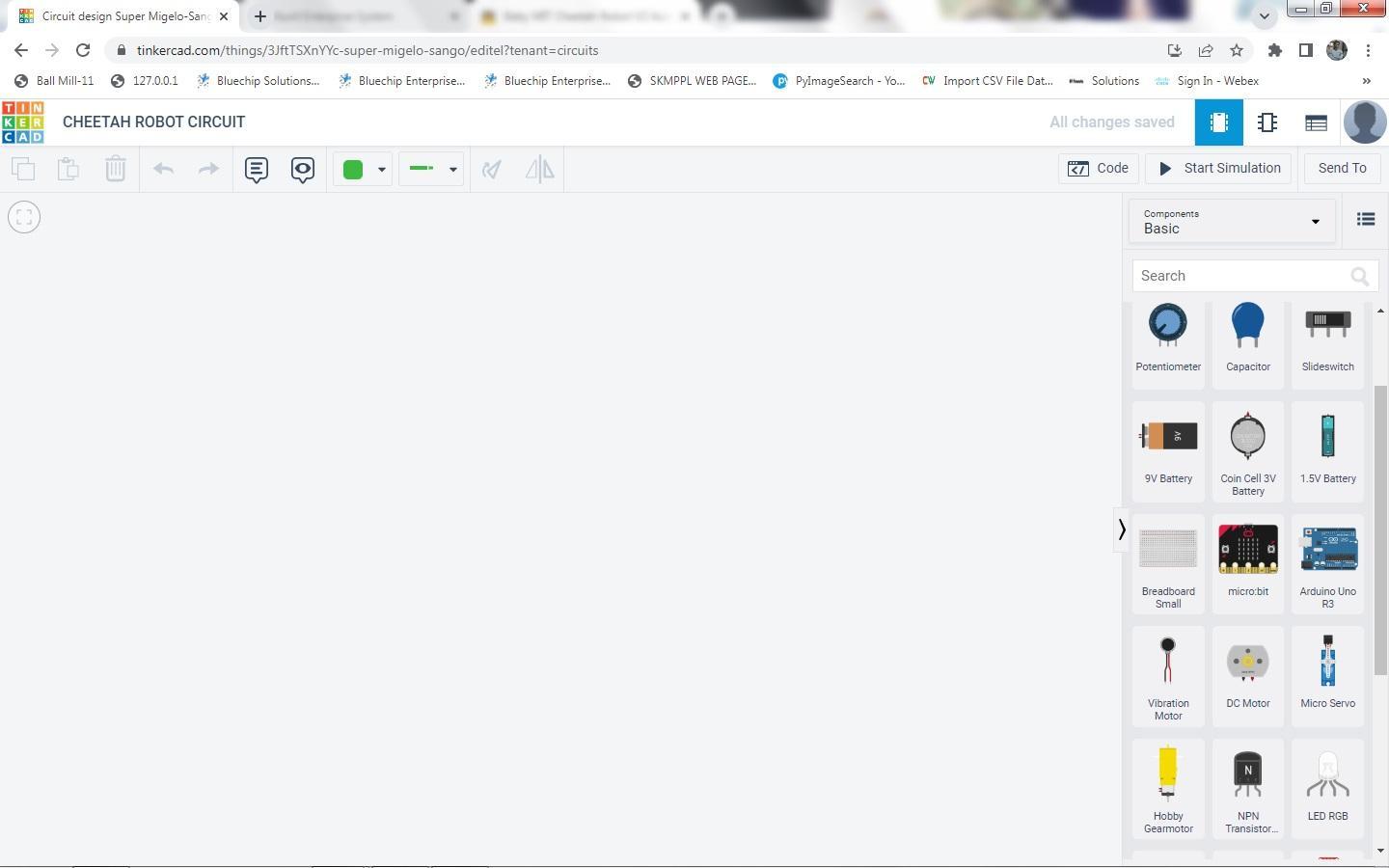1389x868 pixels.
Task: Select the 1.5V Battery component
Action: click(1328, 451)
